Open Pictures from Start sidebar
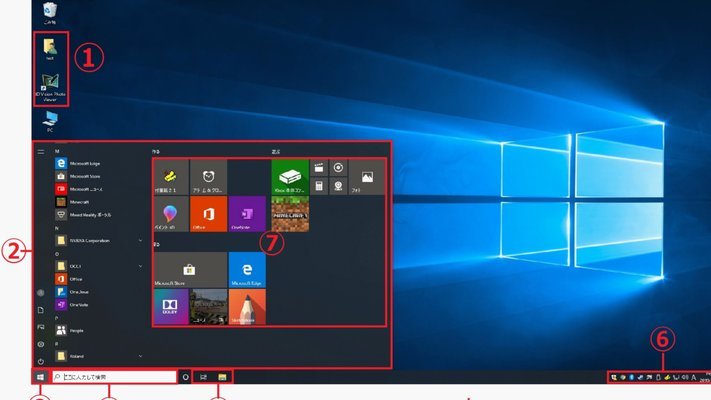The image size is (711, 400). [x=41, y=327]
